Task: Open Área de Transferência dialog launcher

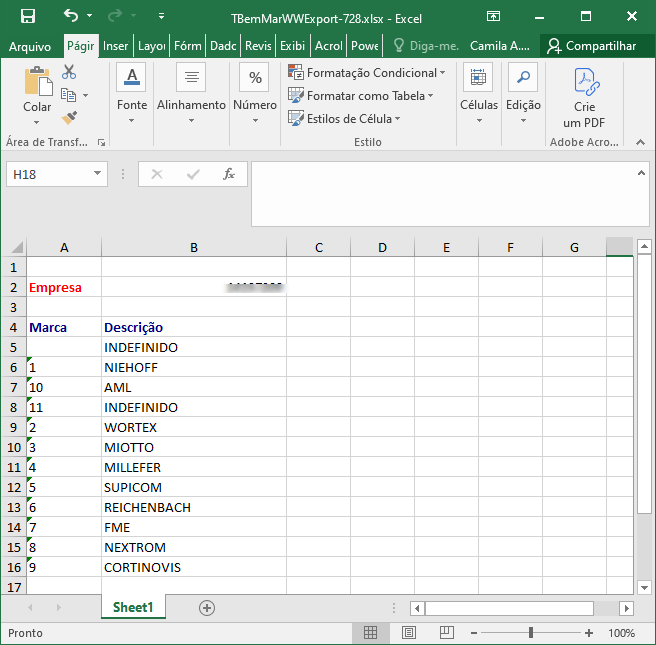Action: (x=101, y=143)
